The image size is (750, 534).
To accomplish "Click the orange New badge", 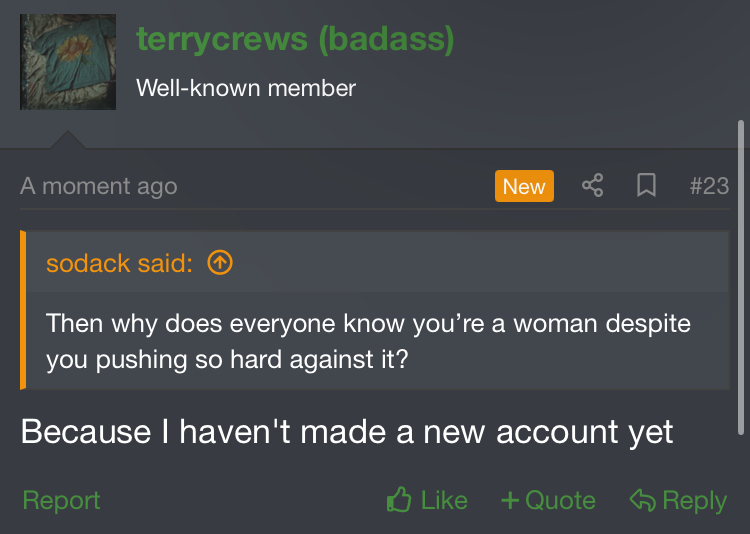I will [x=524, y=186].
